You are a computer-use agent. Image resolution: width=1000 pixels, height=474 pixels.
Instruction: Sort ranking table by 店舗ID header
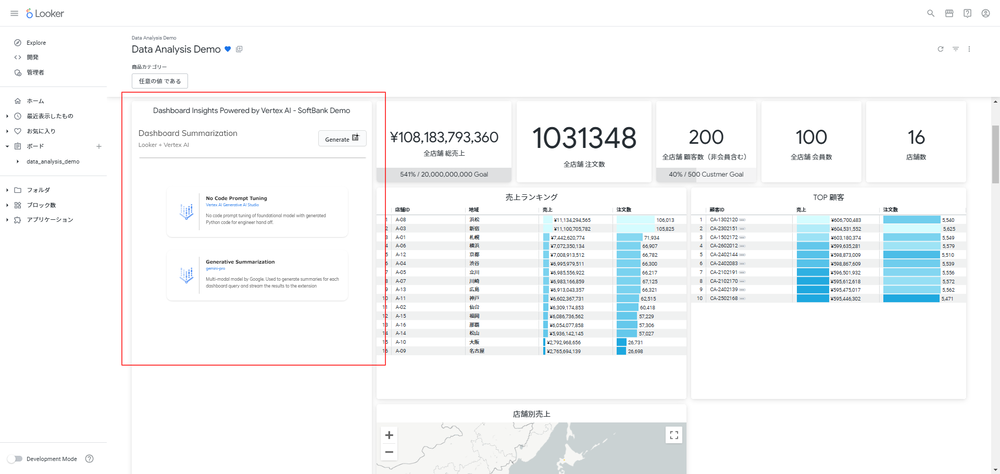point(402,209)
